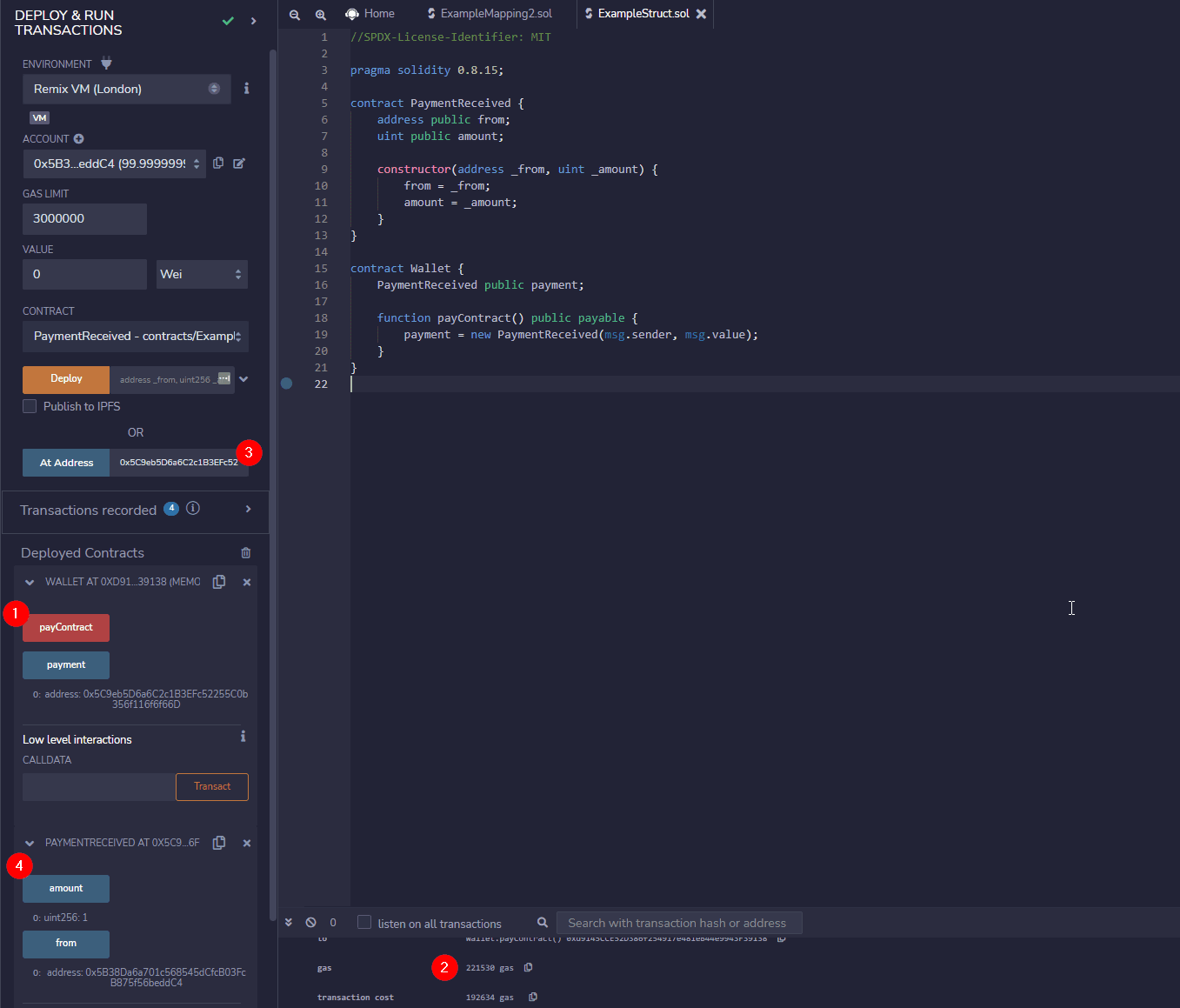
Task: Click the plus icon next to ACCOUNT
Action: click(78, 139)
